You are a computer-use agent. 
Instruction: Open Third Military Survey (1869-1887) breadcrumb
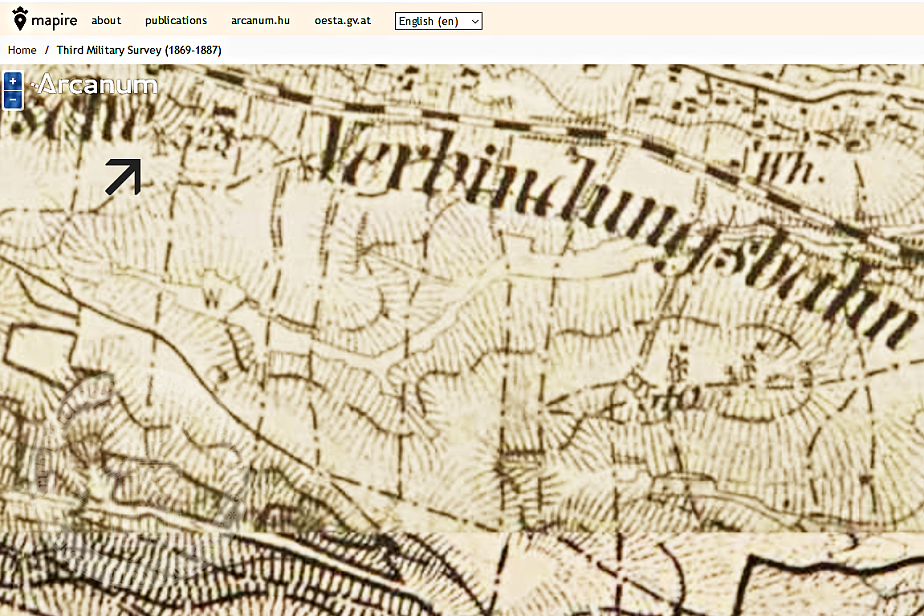pyautogui.click(x=139, y=50)
